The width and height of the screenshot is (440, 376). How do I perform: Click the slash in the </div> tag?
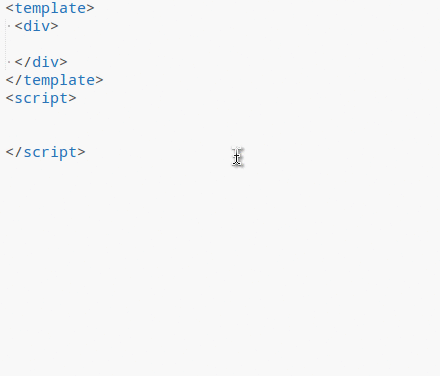(28, 62)
